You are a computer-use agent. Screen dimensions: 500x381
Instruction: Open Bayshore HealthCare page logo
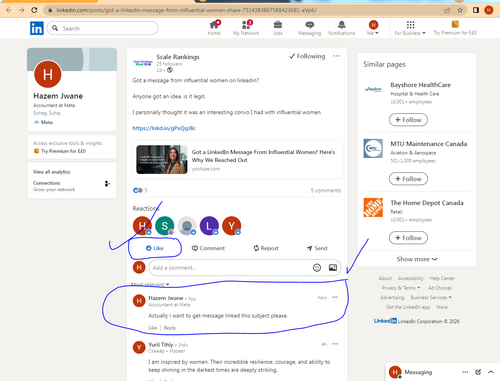373,89
